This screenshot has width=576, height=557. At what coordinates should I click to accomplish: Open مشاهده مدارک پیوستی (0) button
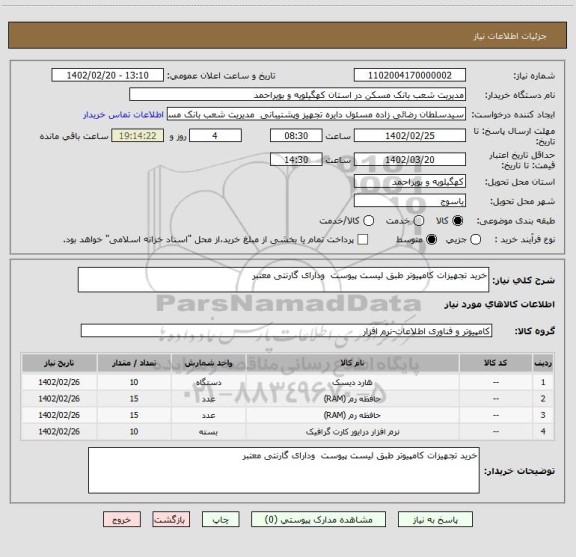click(318, 520)
